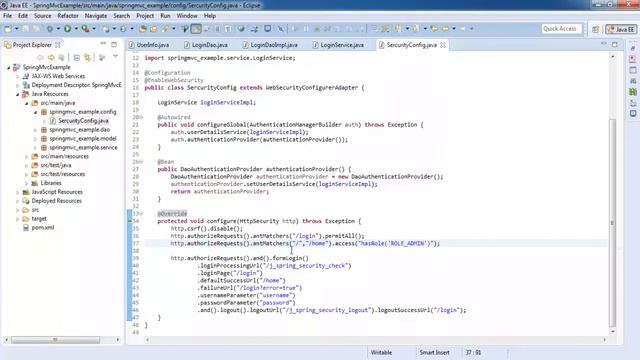Click the Run External Tools toolbar icon
The height and width of the screenshot is (360, 640).
[x=85, y=29]
